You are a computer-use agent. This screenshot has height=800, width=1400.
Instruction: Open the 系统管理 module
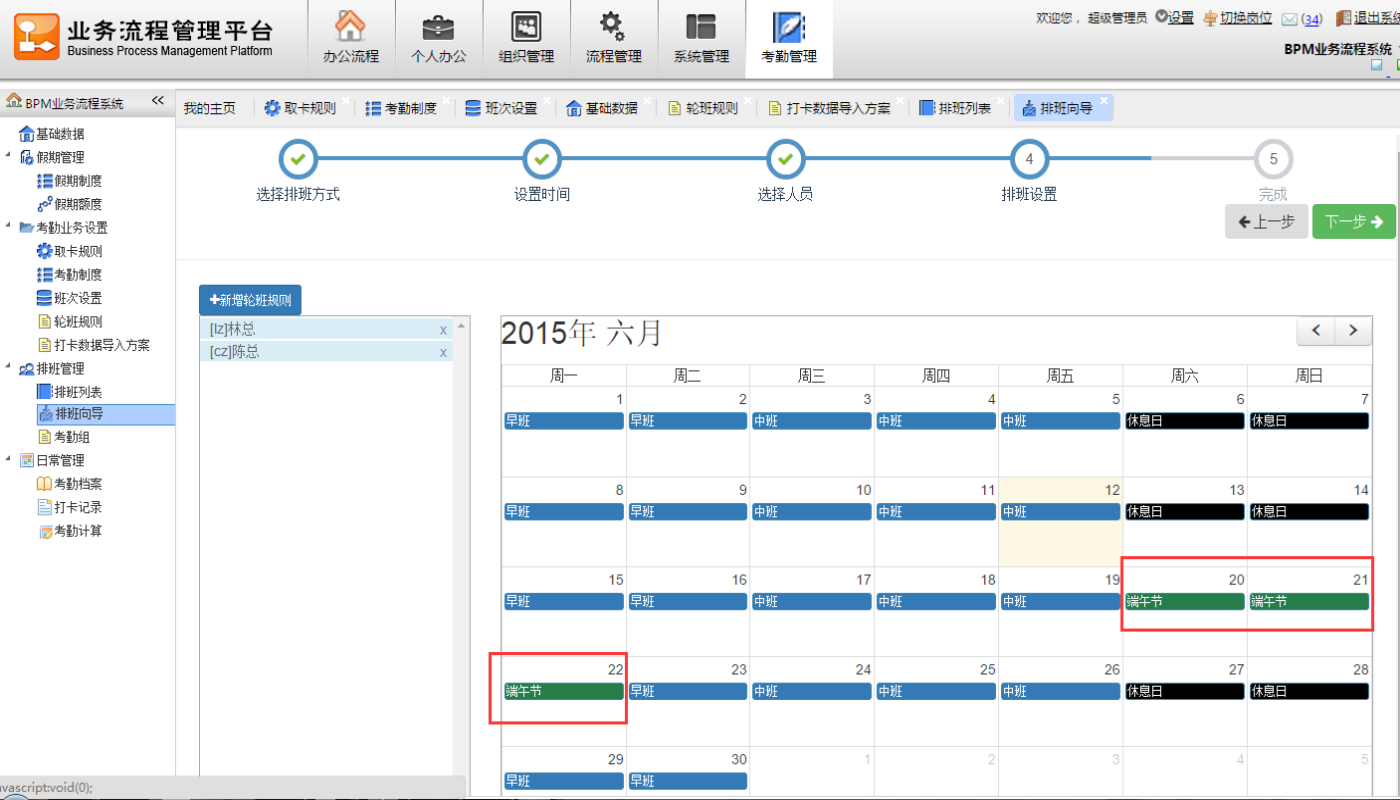click(701, 38)
